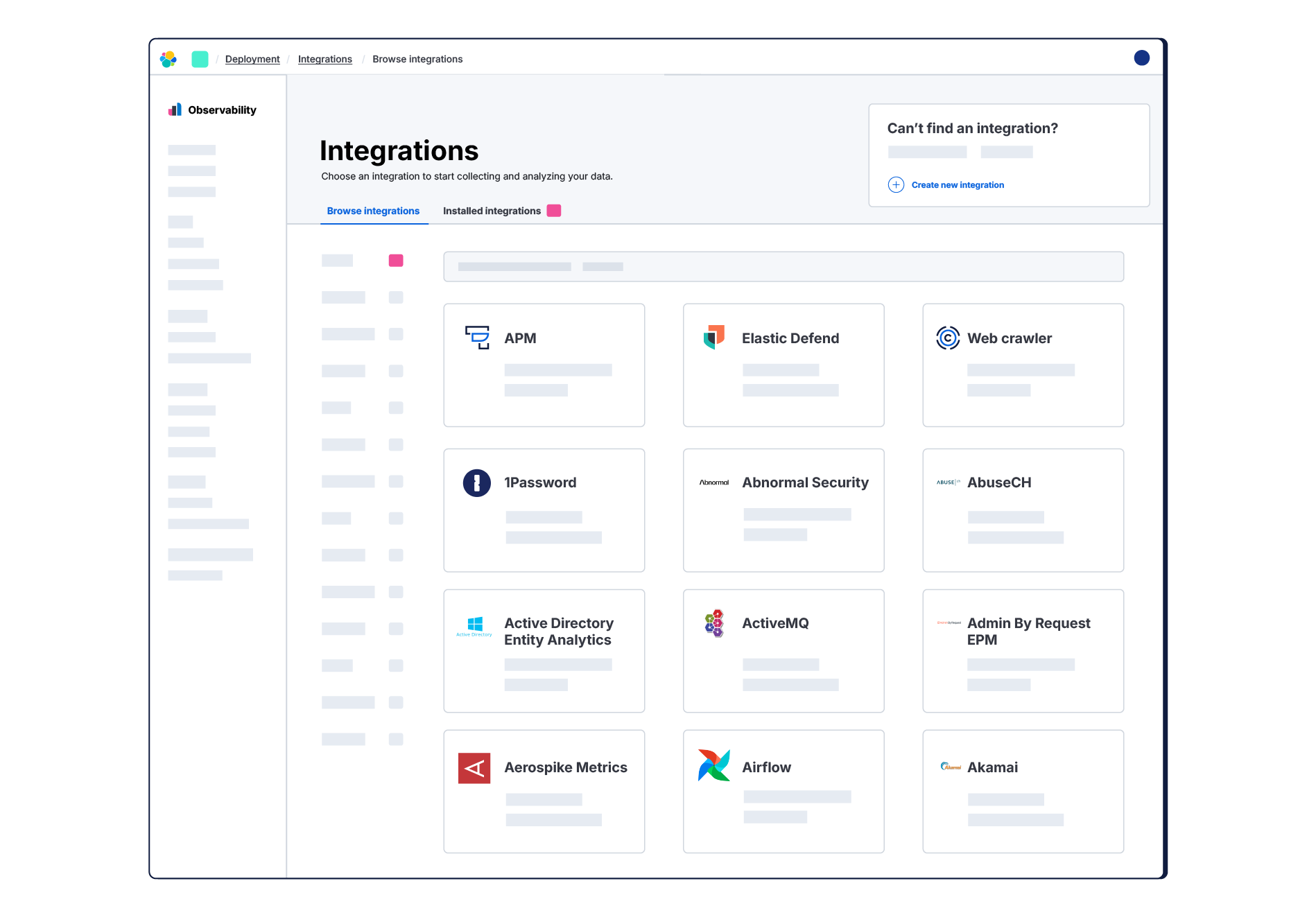1316x915 pixels.
Task: Open the APM integration card
Action: click(544, 365)
